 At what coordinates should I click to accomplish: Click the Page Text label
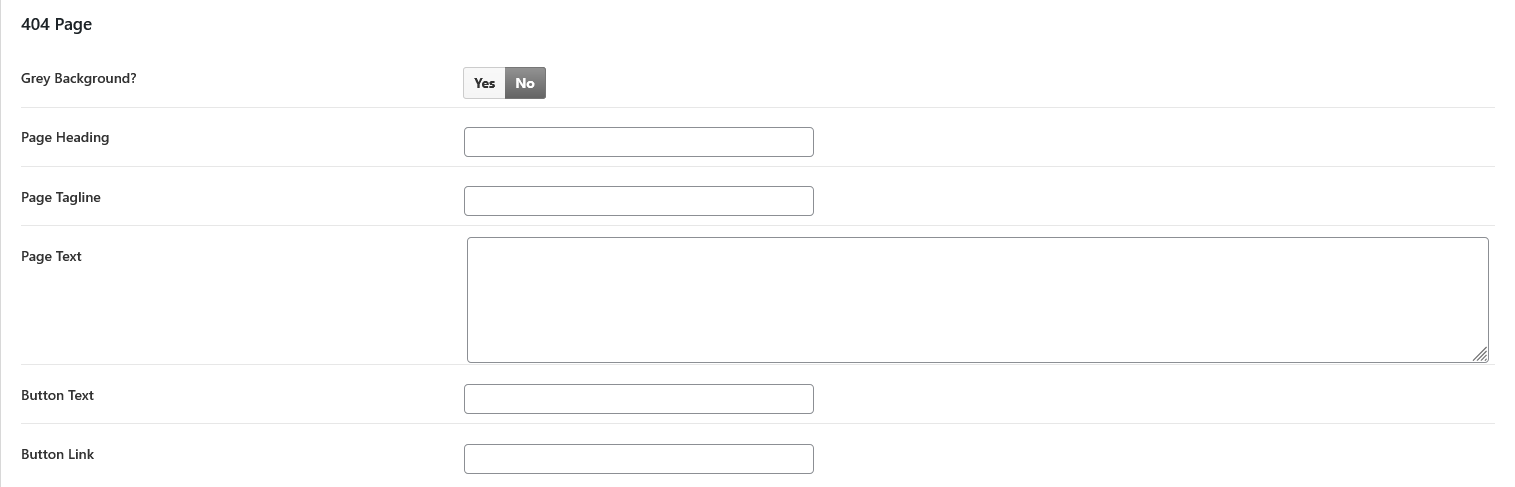tap(51, 256)
